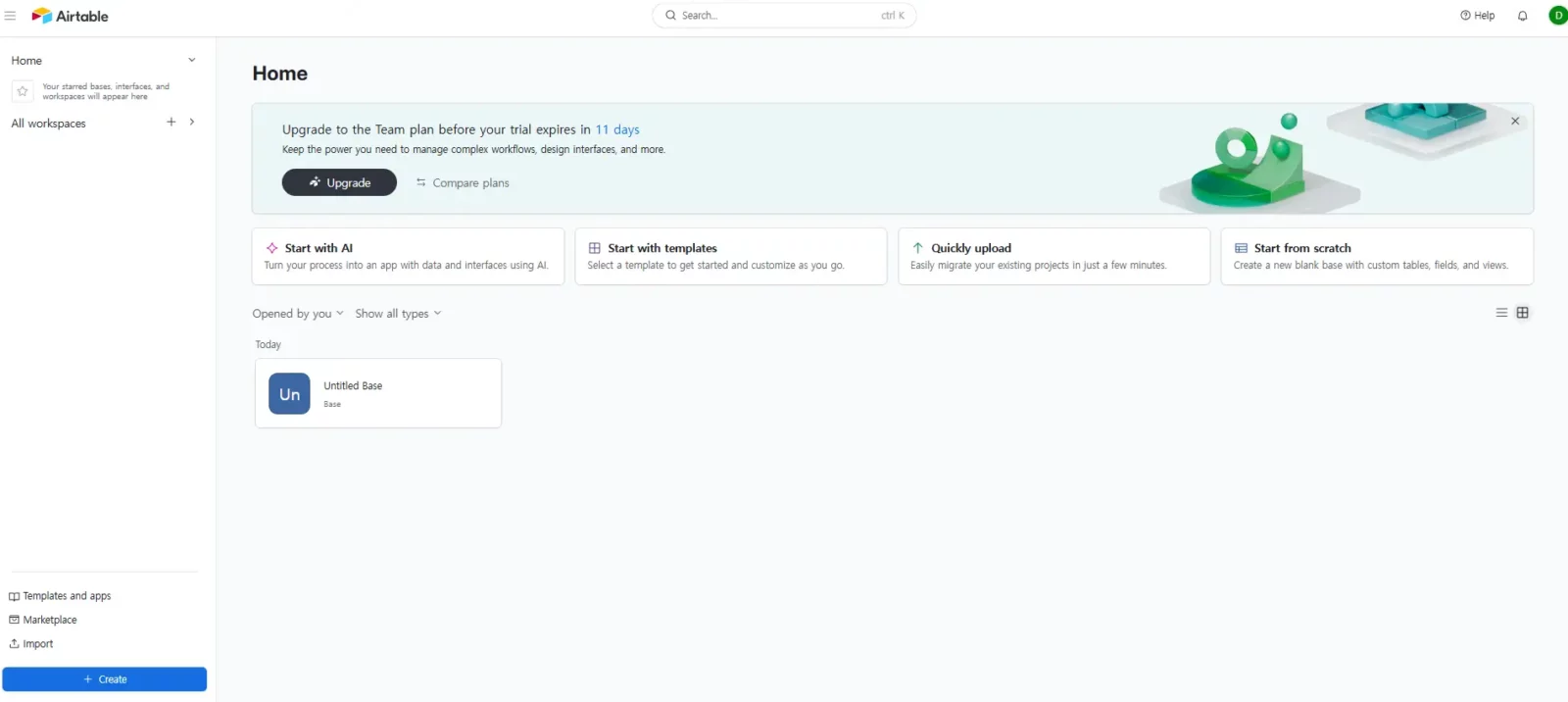Image resolution: width=1568 pixels, height=702 pixels.
Task: Switch to grid view
Action: pyautogui.click(x=1523, y=313)
